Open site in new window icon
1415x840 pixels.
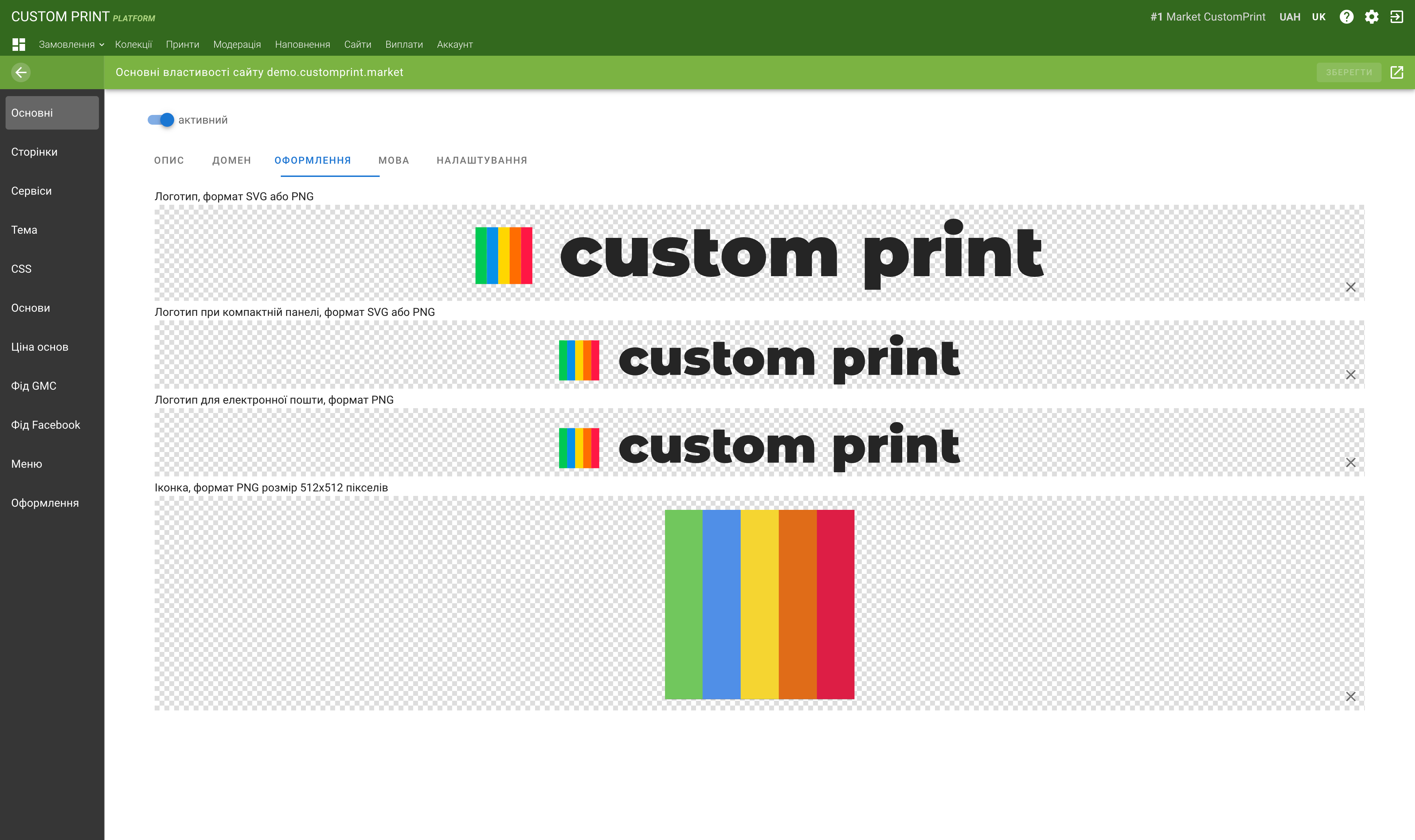point(1396,72)
